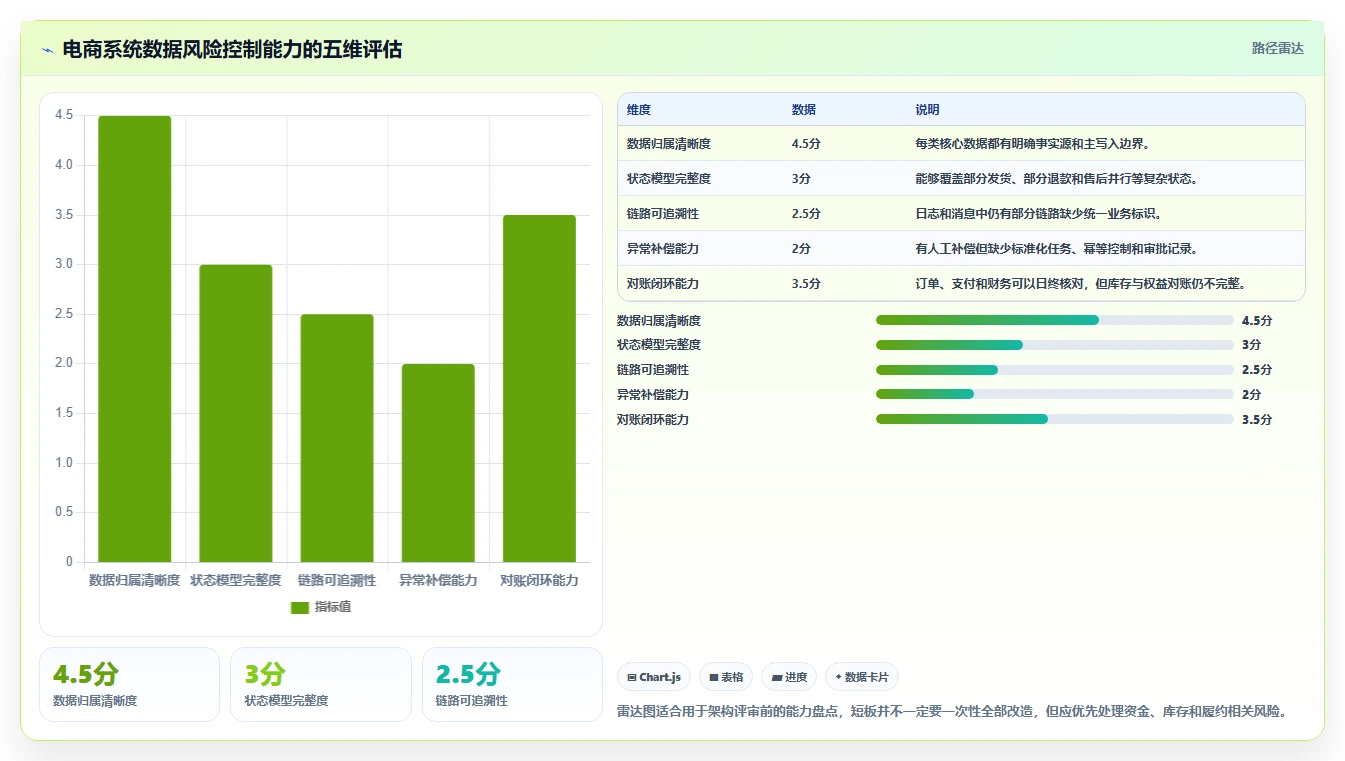Viewport: 1345px width, 761px height.
Task: Click the 链路可追溯性 bar in chart
Action: pos(337,438)
